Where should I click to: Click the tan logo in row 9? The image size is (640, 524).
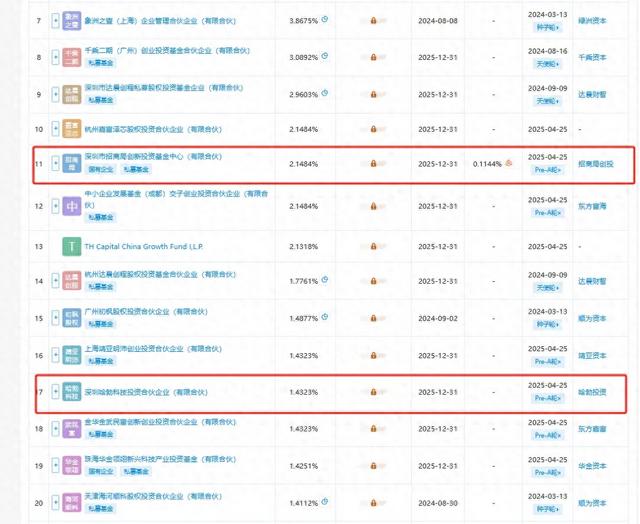(71, 94)
